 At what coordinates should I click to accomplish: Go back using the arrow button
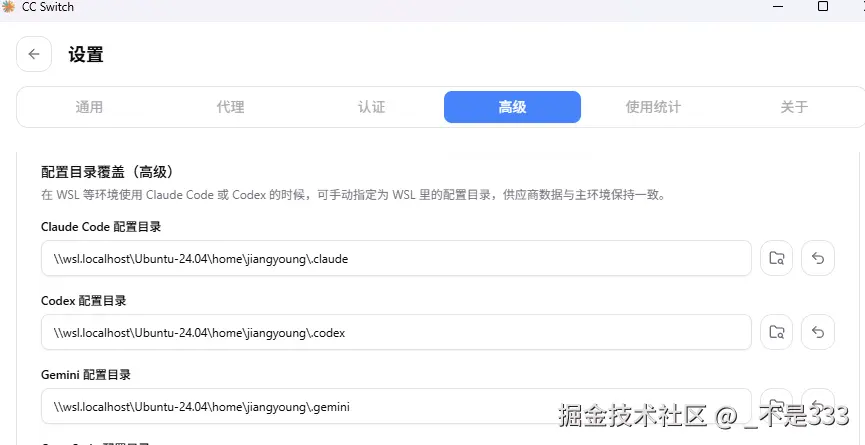(x=34, y=54)
